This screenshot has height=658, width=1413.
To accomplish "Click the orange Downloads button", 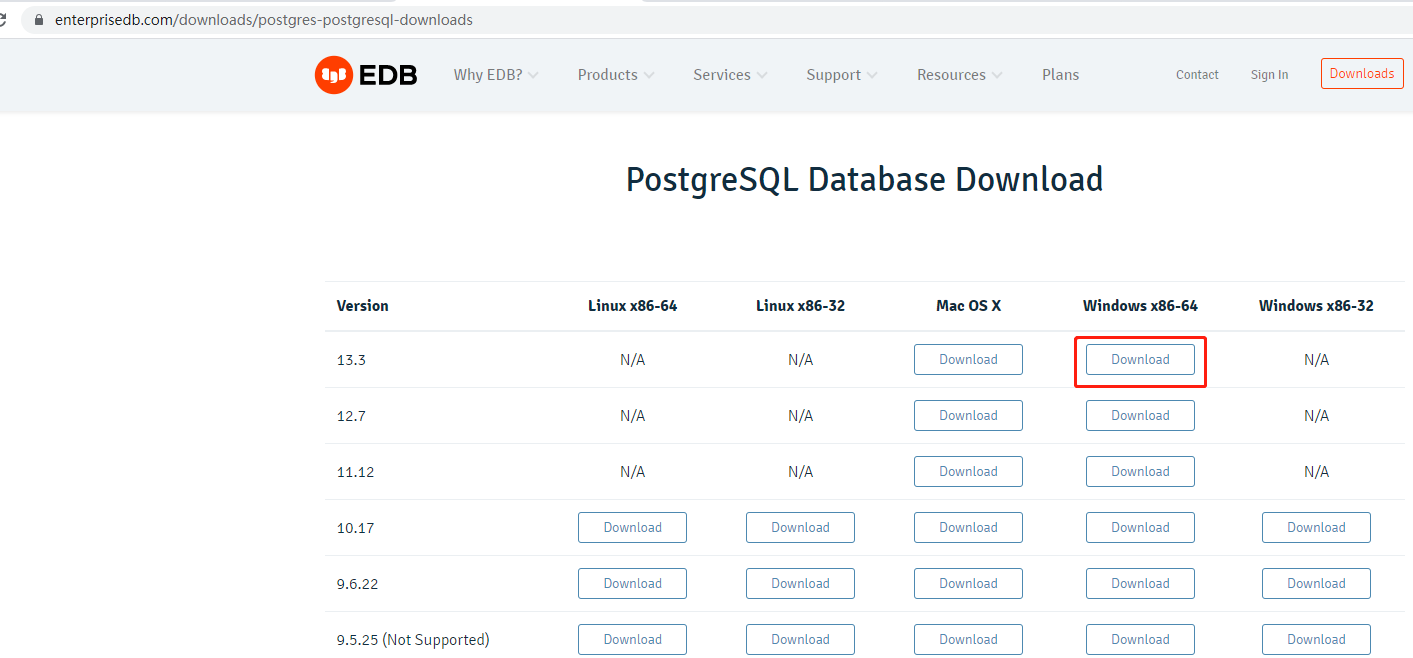I will (x=1362, y=74).
